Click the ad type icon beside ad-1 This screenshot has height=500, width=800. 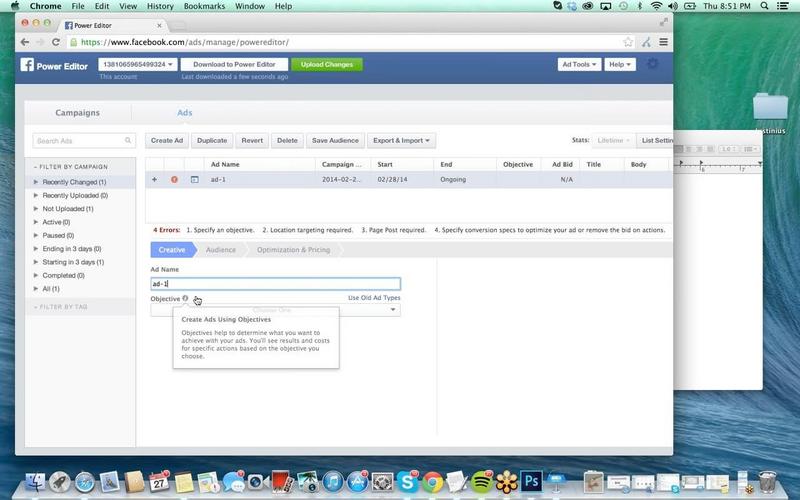coord(194,180)
